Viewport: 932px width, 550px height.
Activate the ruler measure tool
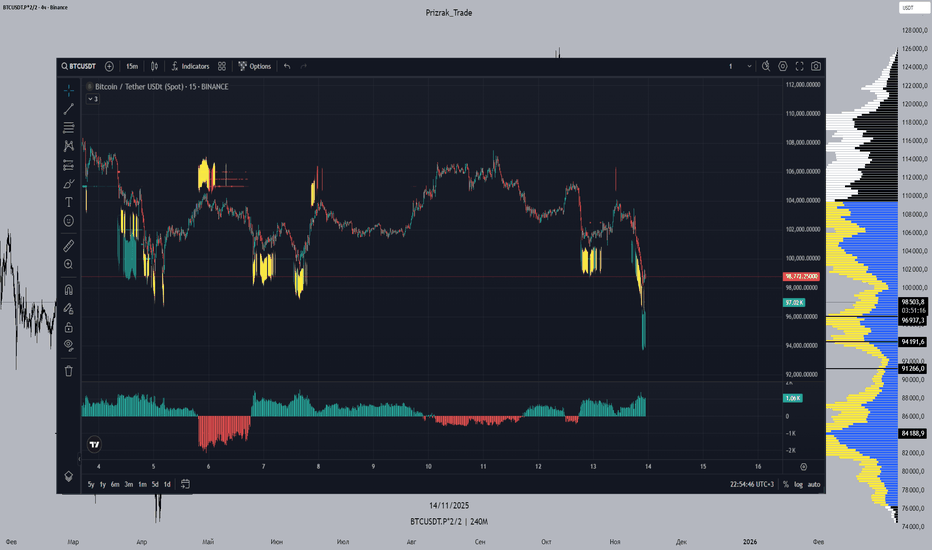pyautogui.click(x=68, y=245)
